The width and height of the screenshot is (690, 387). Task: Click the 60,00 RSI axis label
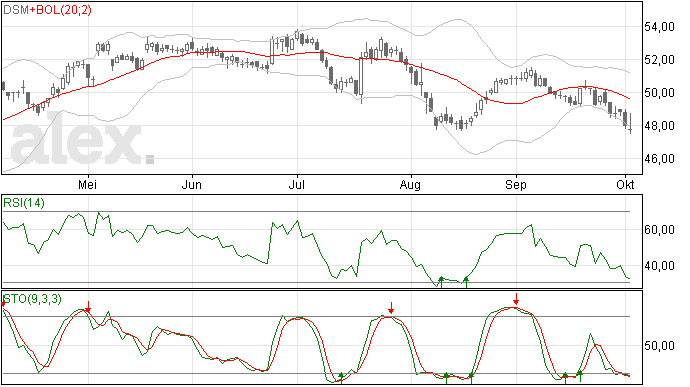coord(659,230)
